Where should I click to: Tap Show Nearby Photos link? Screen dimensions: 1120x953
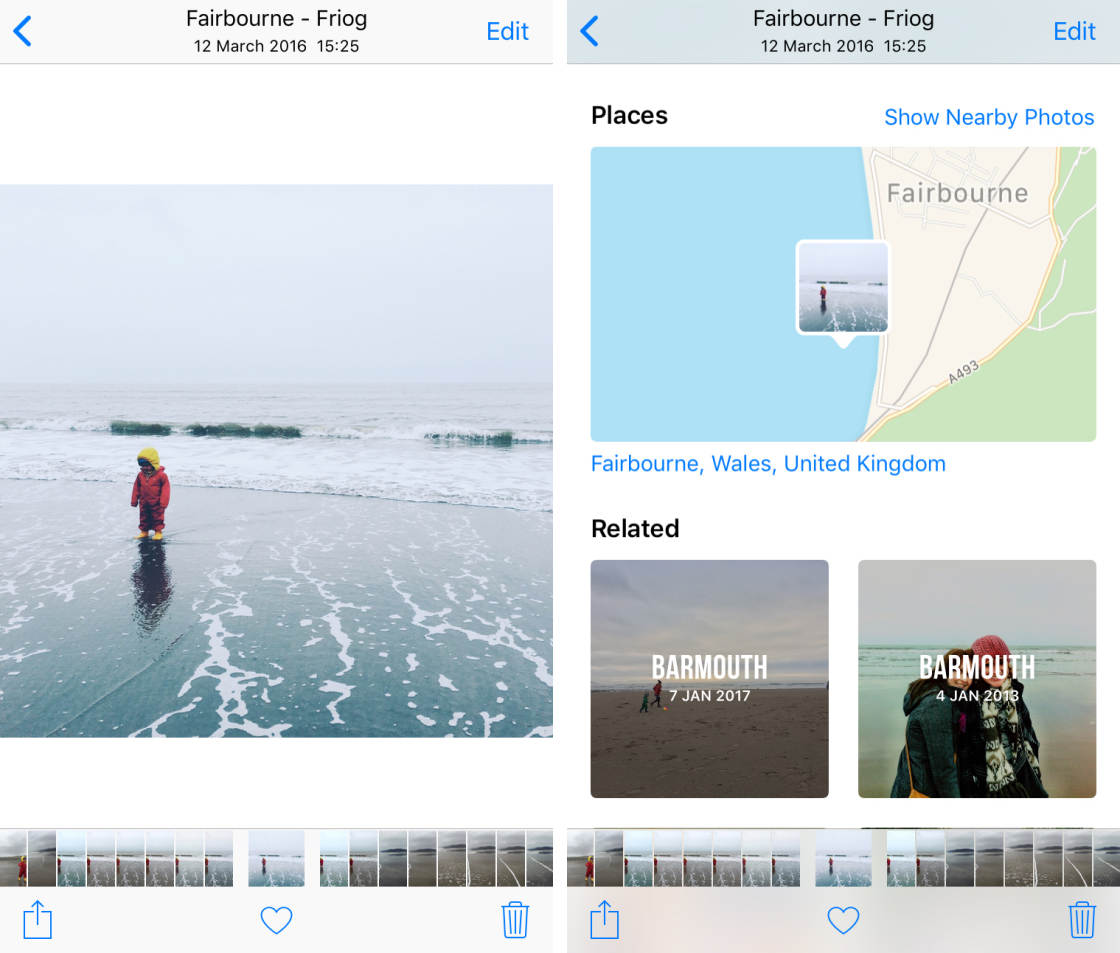coord(989,117)
